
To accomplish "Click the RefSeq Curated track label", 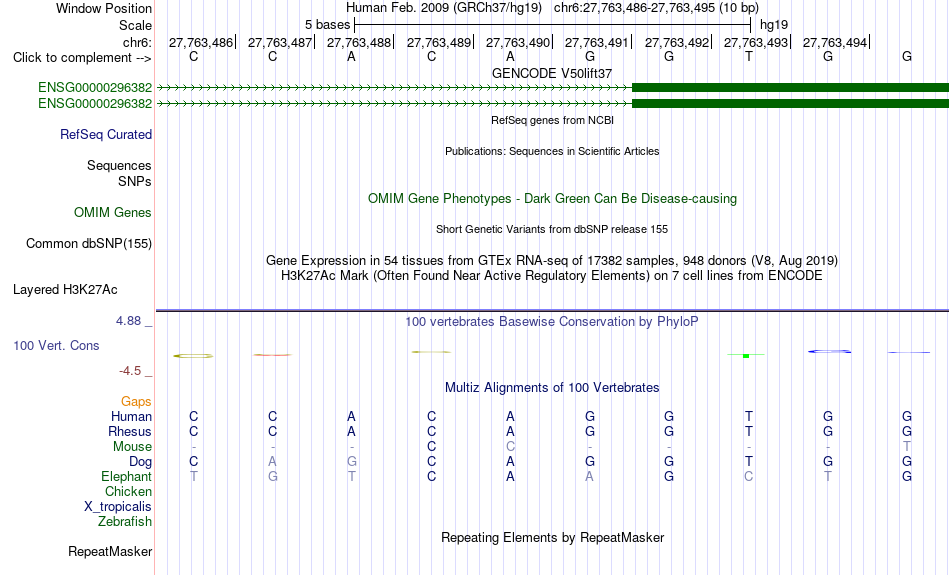I will coord(105,135).
